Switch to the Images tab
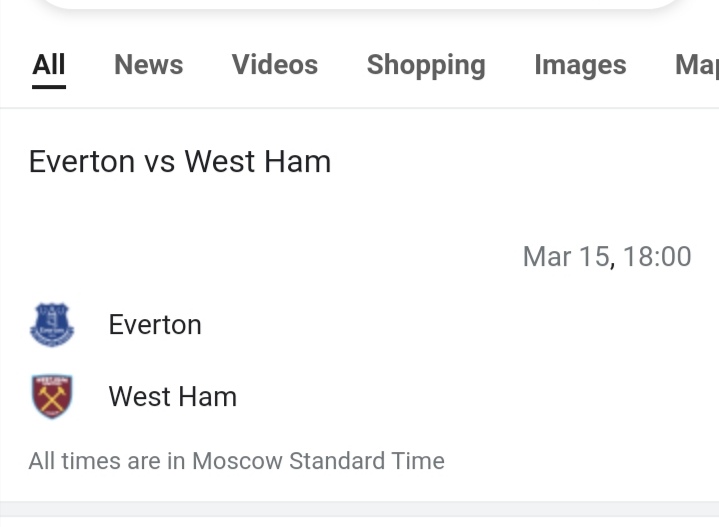 point(580,65)
